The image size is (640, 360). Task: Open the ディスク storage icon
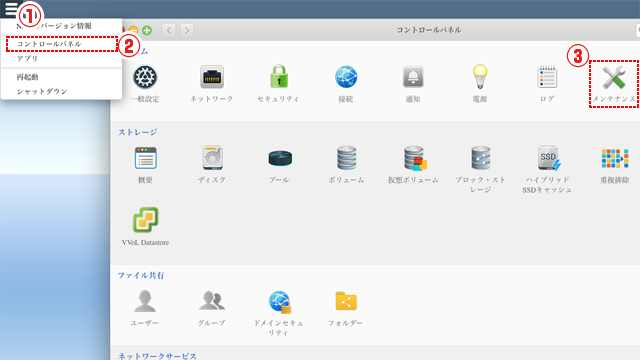click(212, 158)
